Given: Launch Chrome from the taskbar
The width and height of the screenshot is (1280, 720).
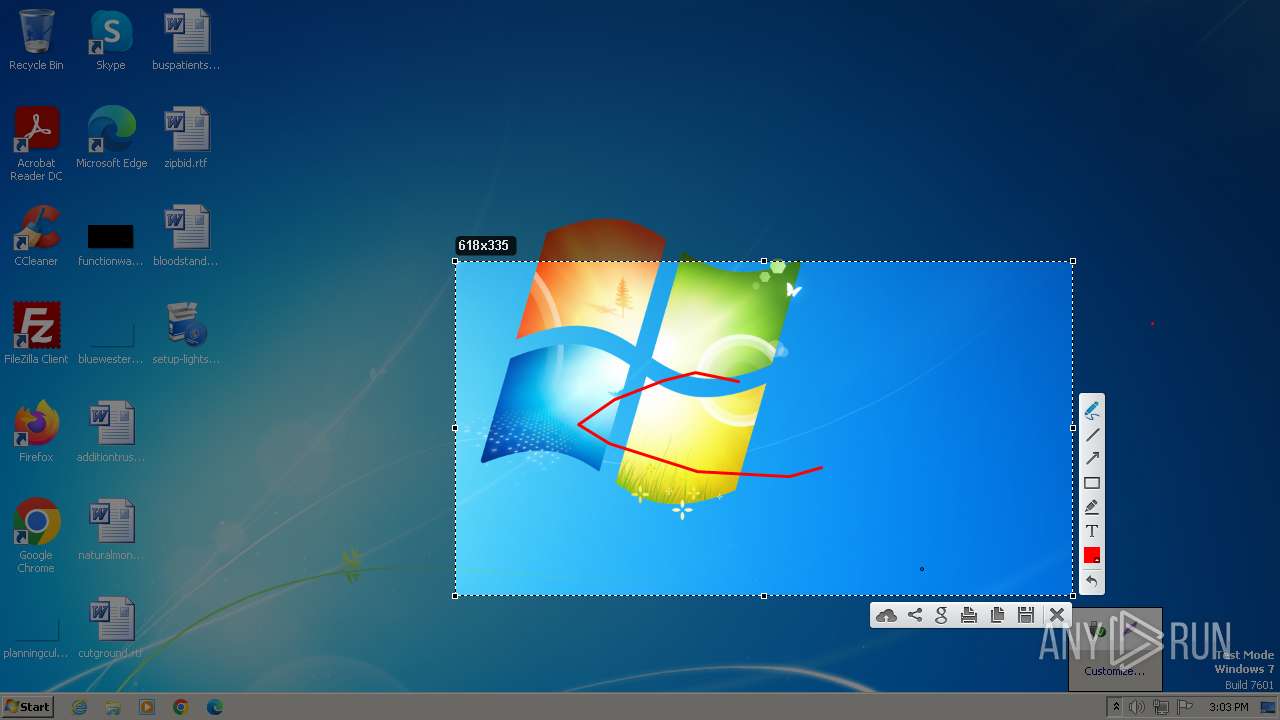Looking at the screenshot, I should [x=181, y=707].
